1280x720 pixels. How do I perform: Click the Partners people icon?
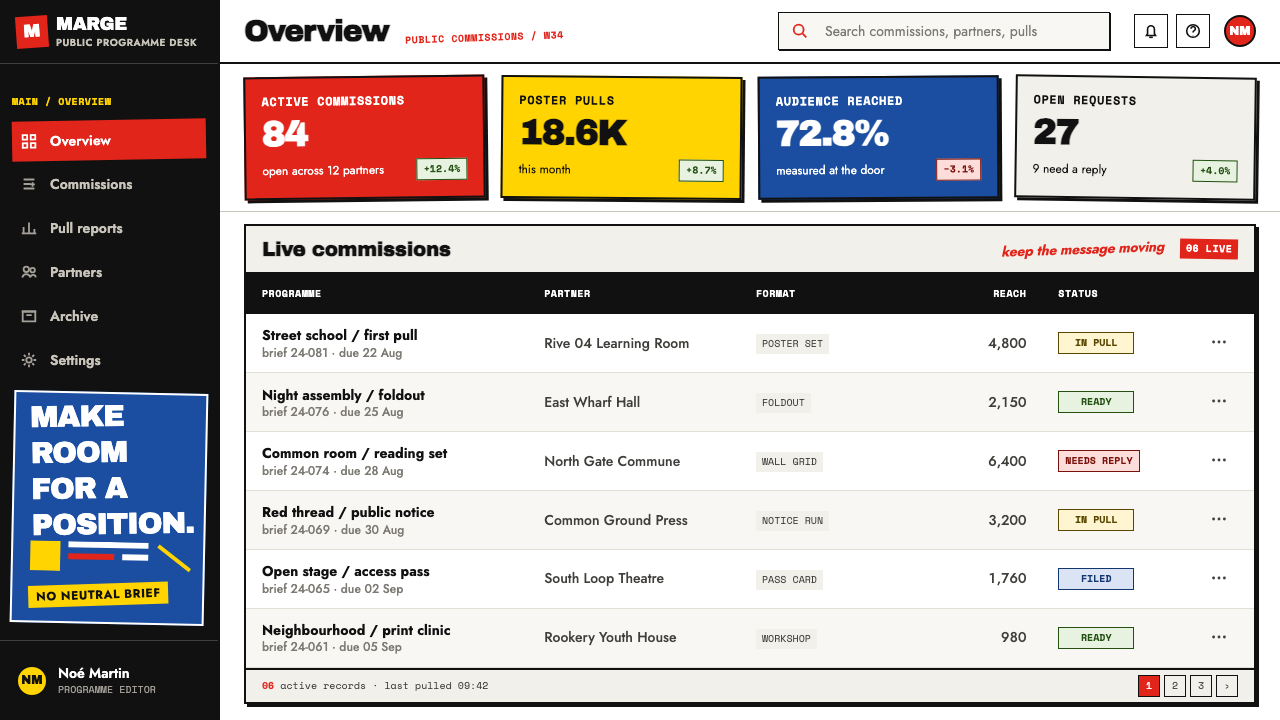(29, 272)
